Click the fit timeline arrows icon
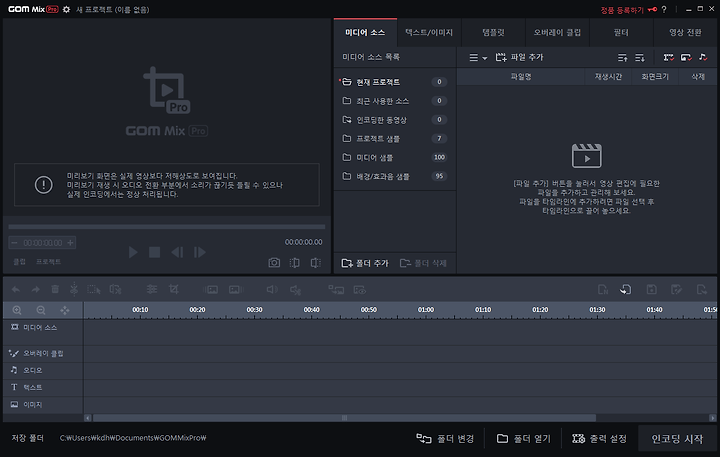720x457 pixels. click(65, 310)
